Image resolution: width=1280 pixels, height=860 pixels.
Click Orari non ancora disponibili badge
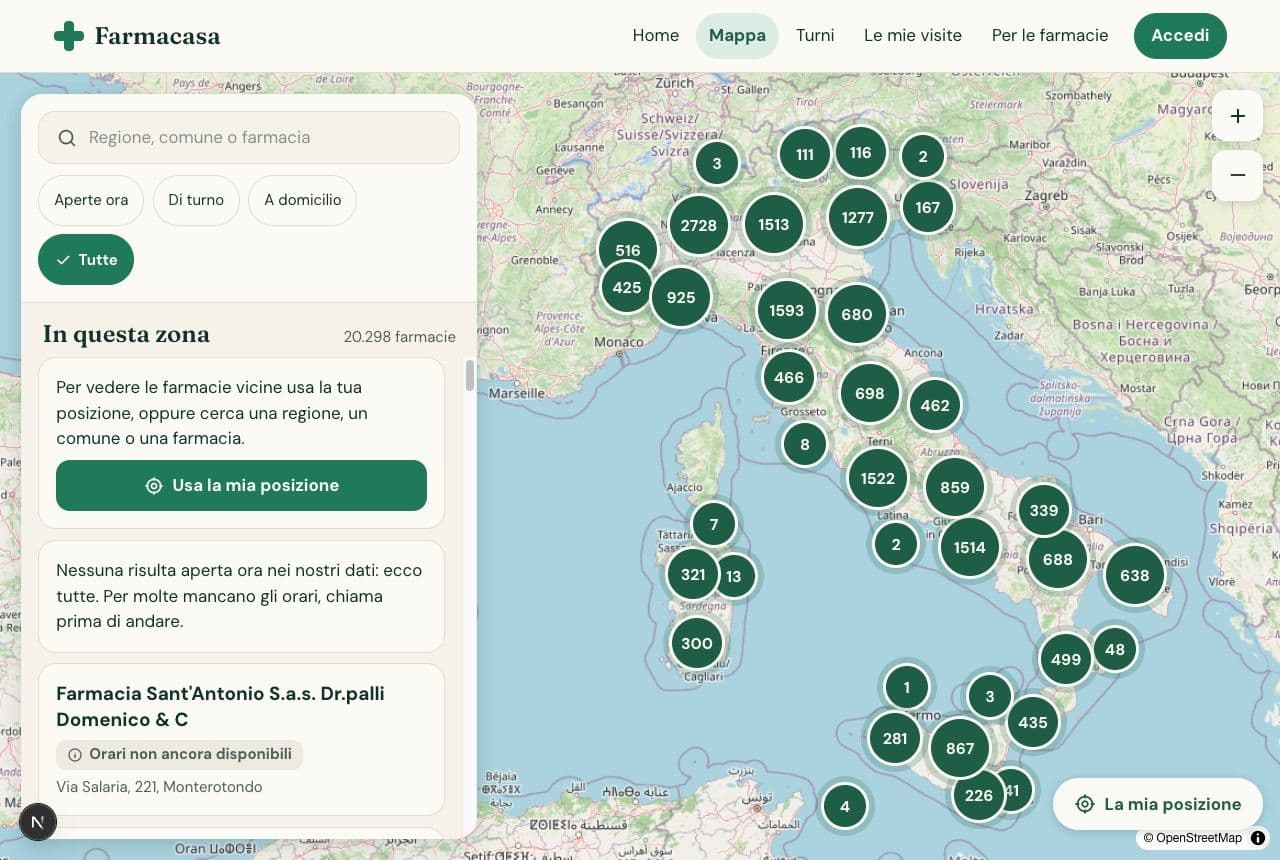[180, 754]
